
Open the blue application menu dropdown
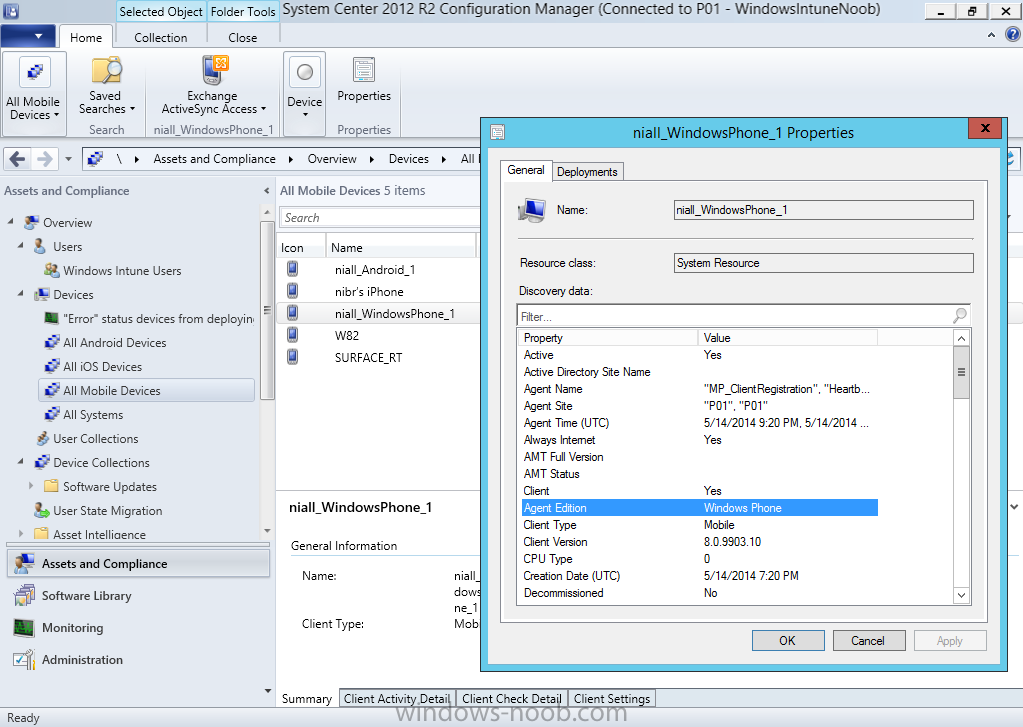[x=26, y=36]
